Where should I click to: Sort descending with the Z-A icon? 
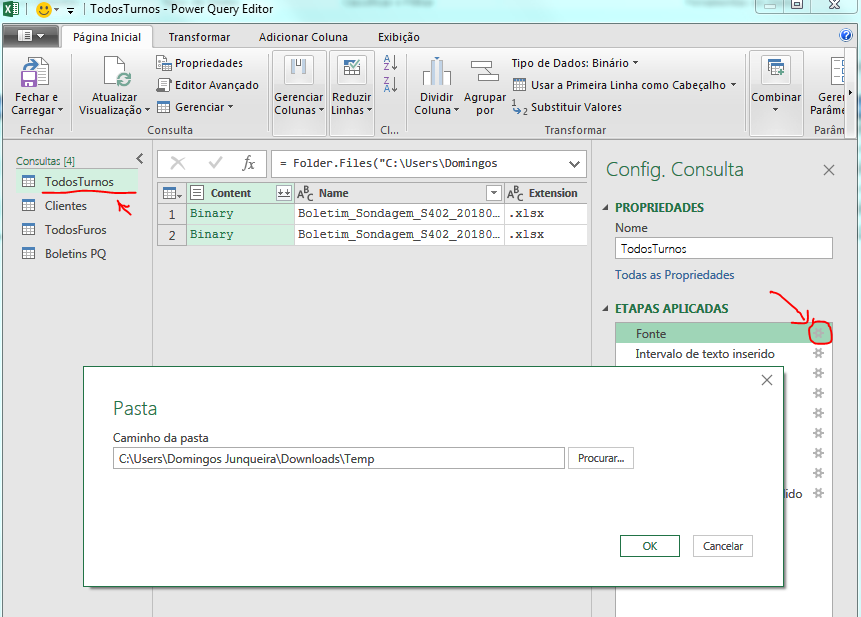pyautogui.click(x=390, y=84)
